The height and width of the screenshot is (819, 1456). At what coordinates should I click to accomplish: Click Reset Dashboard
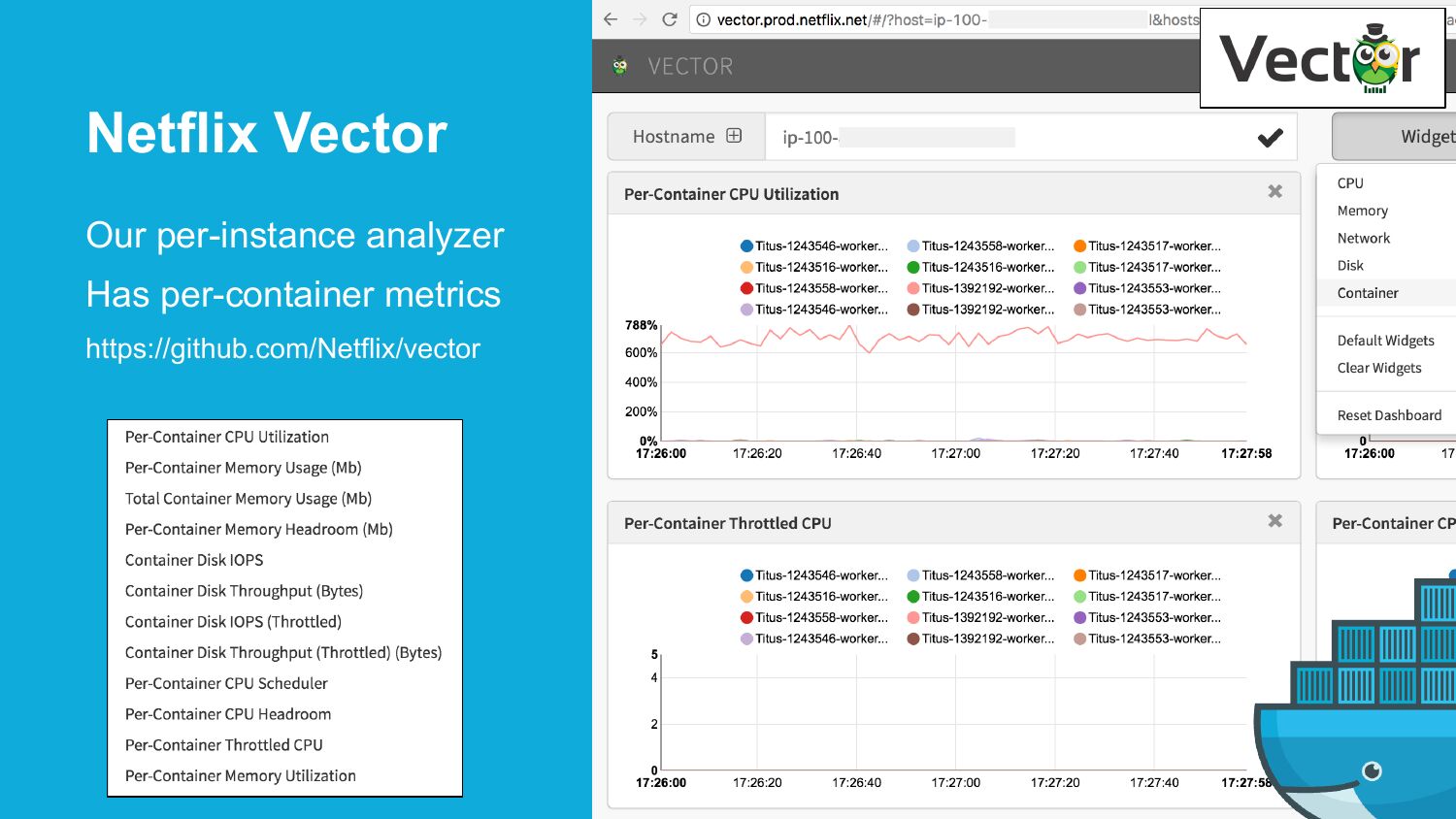coord(1389,415)
